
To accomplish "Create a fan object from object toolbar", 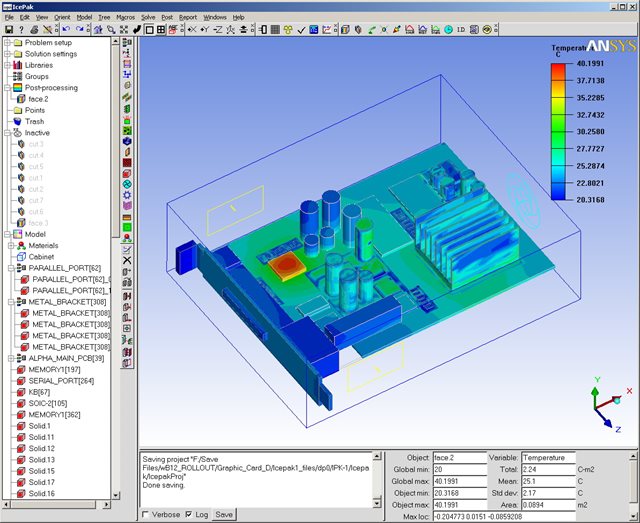I will tap(127, 184).
